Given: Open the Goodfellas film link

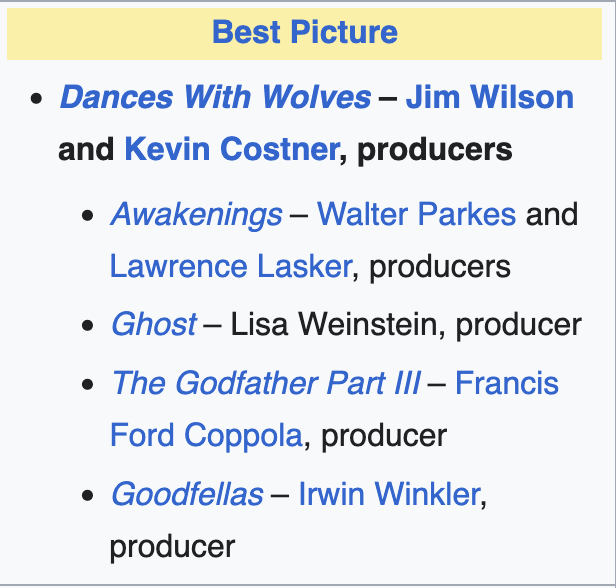Looking at the screenshot, I should click(x=187, y=494).
